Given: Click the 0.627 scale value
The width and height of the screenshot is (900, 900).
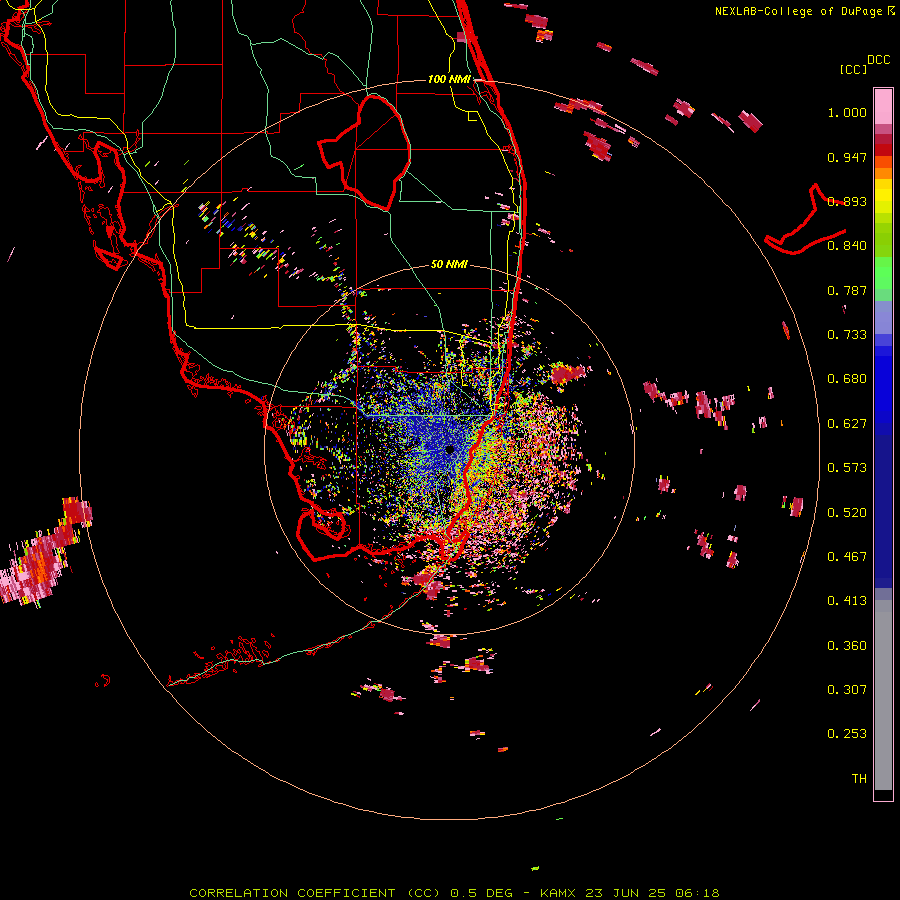Looking at the screenshot, I should (x=847, y=424).
